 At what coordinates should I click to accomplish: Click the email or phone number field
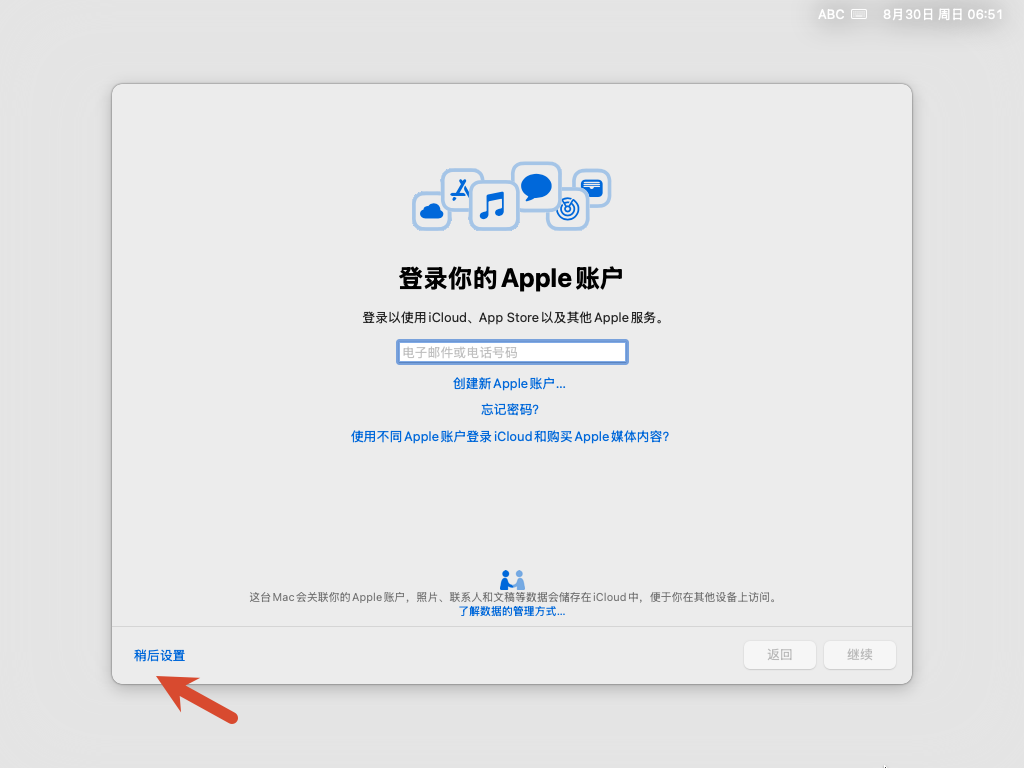pyautogui.click(x=512, y=352)
